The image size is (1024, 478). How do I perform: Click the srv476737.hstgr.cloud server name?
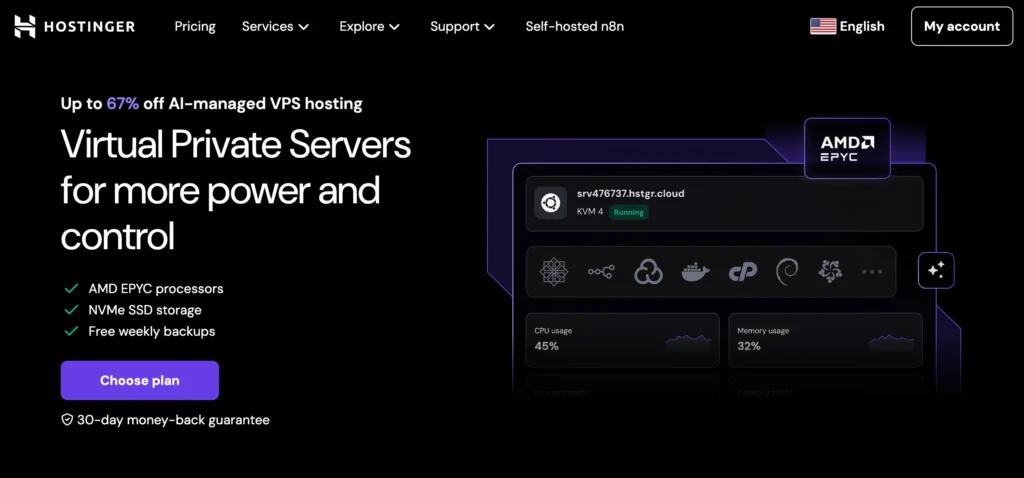630,193
